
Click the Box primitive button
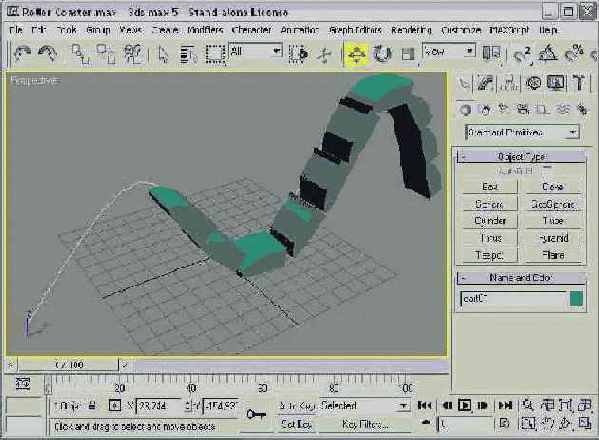click(490, 187)
